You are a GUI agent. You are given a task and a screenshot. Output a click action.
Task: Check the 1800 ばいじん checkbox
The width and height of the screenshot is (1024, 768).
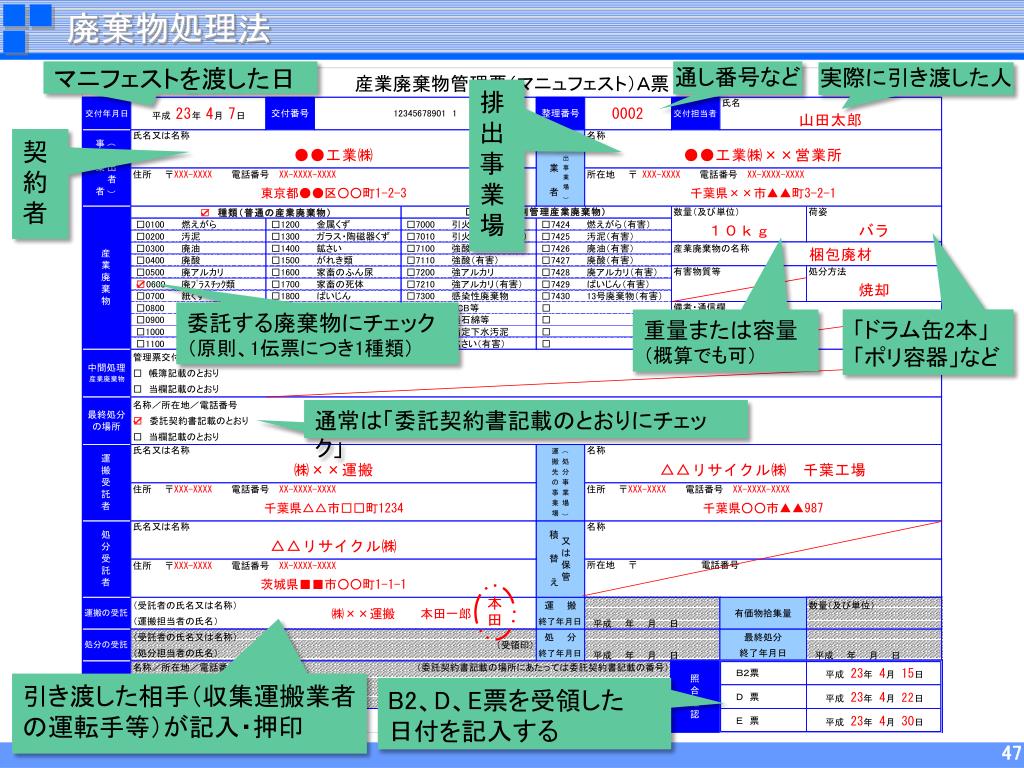click(276, 296)
